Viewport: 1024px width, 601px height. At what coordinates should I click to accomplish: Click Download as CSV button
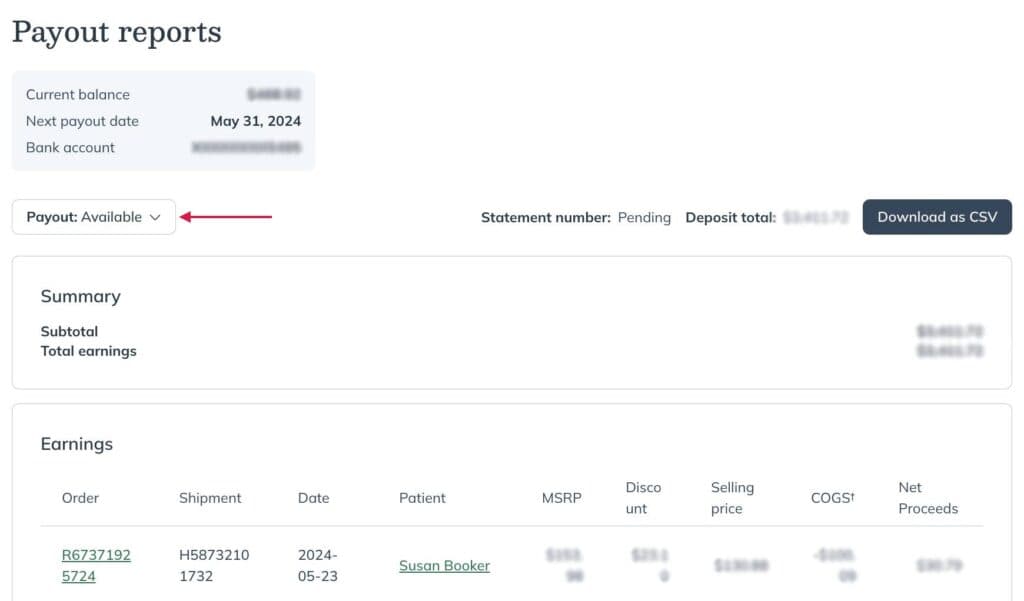(x=937, y=217)
